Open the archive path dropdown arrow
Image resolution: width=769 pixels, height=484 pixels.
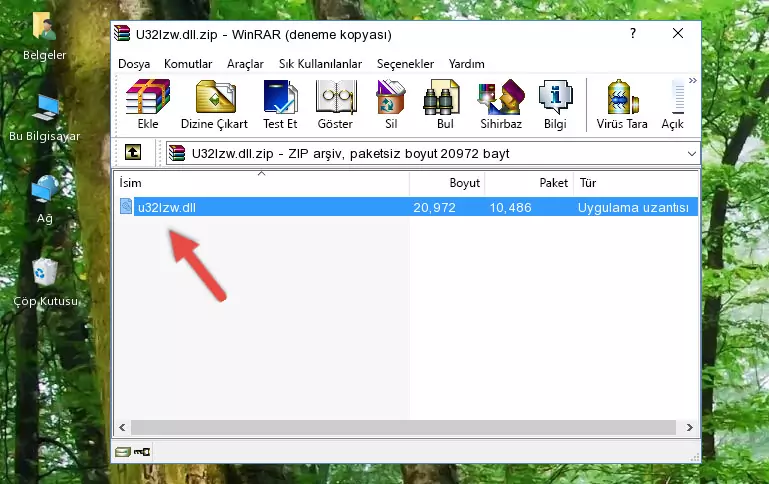692,153
